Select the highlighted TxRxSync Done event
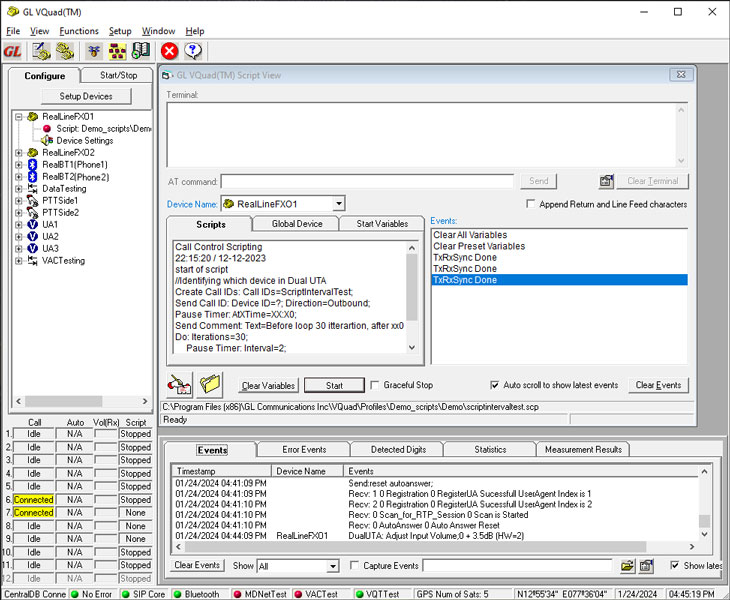This screenshot has width=730, height=600. tap(560, 280)
